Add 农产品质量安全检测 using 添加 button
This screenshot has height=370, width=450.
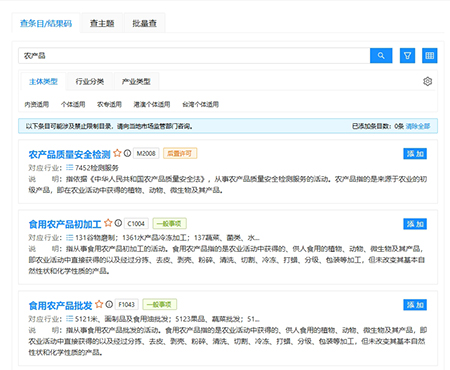pyautogui.click(x=415, y=154)
